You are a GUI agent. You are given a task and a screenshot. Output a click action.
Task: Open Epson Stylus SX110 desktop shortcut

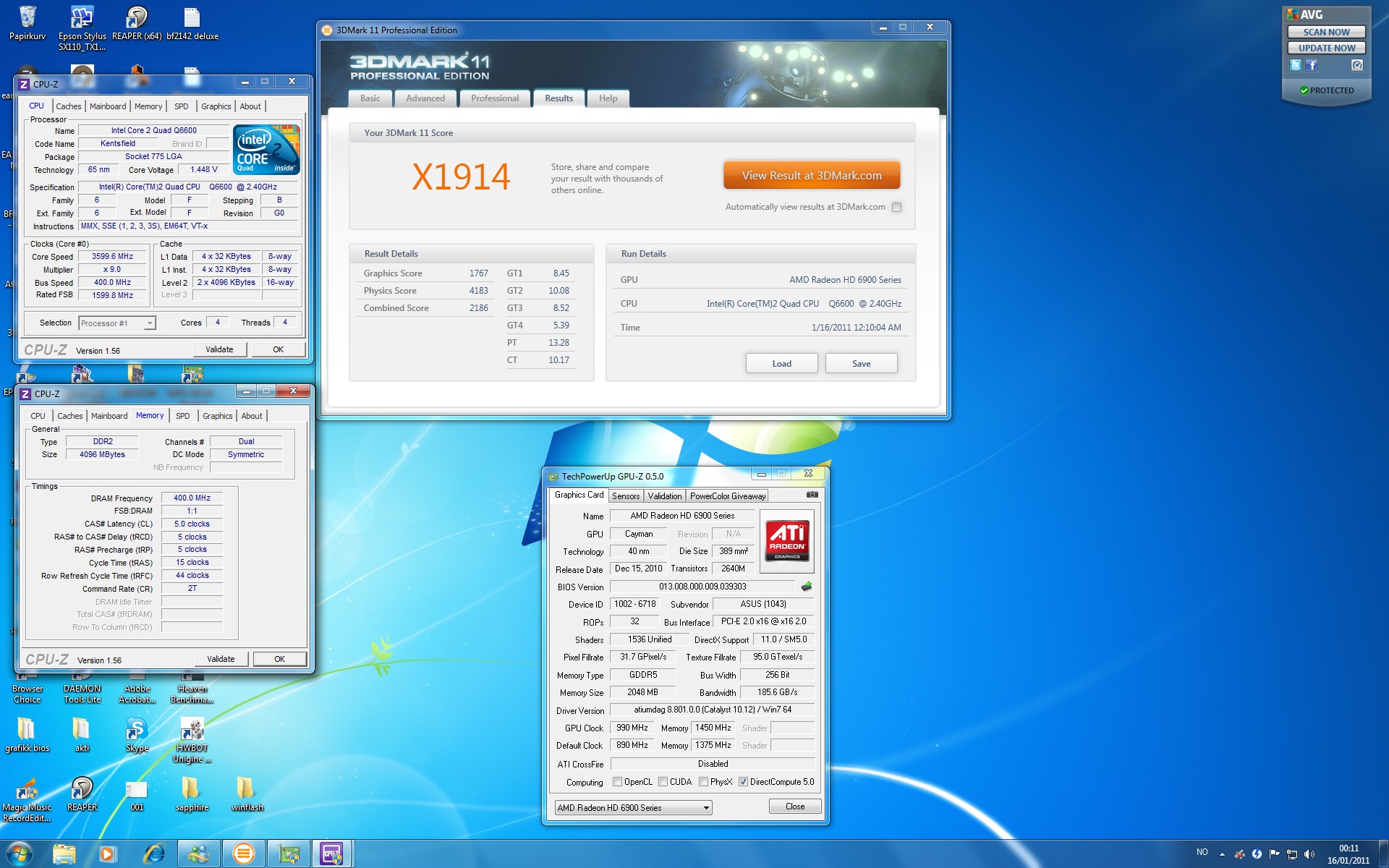(82, 27)
